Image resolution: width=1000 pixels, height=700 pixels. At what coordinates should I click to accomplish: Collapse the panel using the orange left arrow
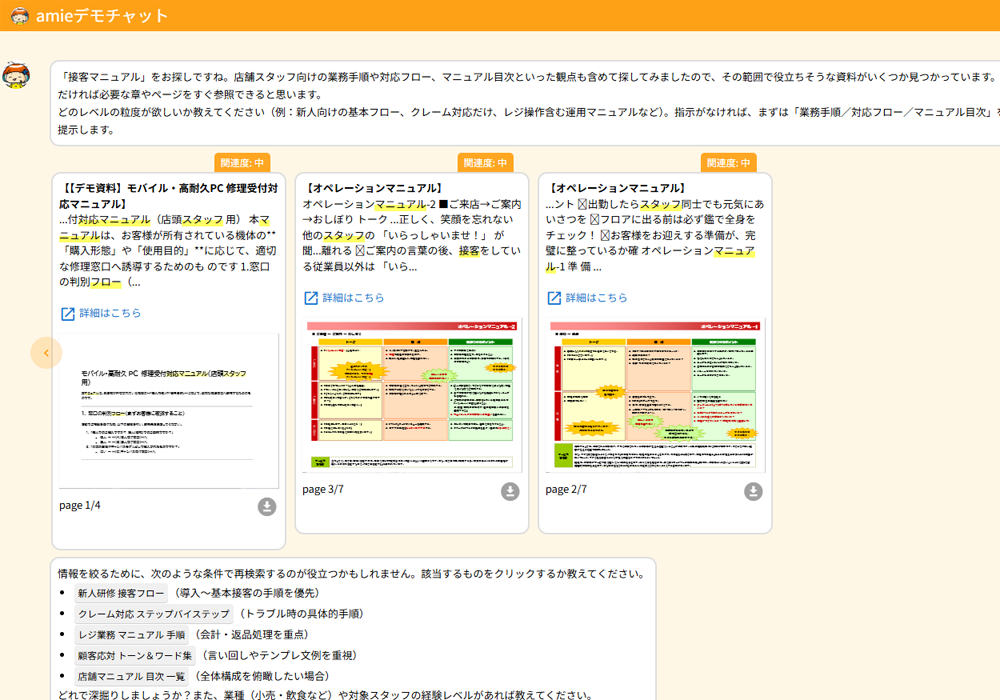click(x=47, y=353)
